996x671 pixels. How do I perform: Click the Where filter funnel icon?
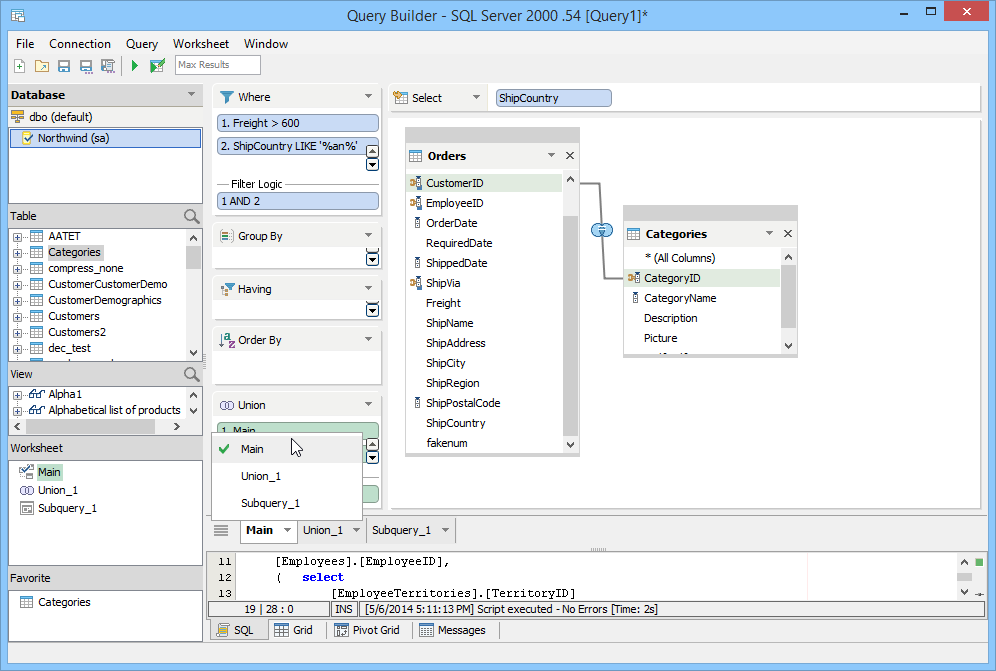tap(227, 97)
